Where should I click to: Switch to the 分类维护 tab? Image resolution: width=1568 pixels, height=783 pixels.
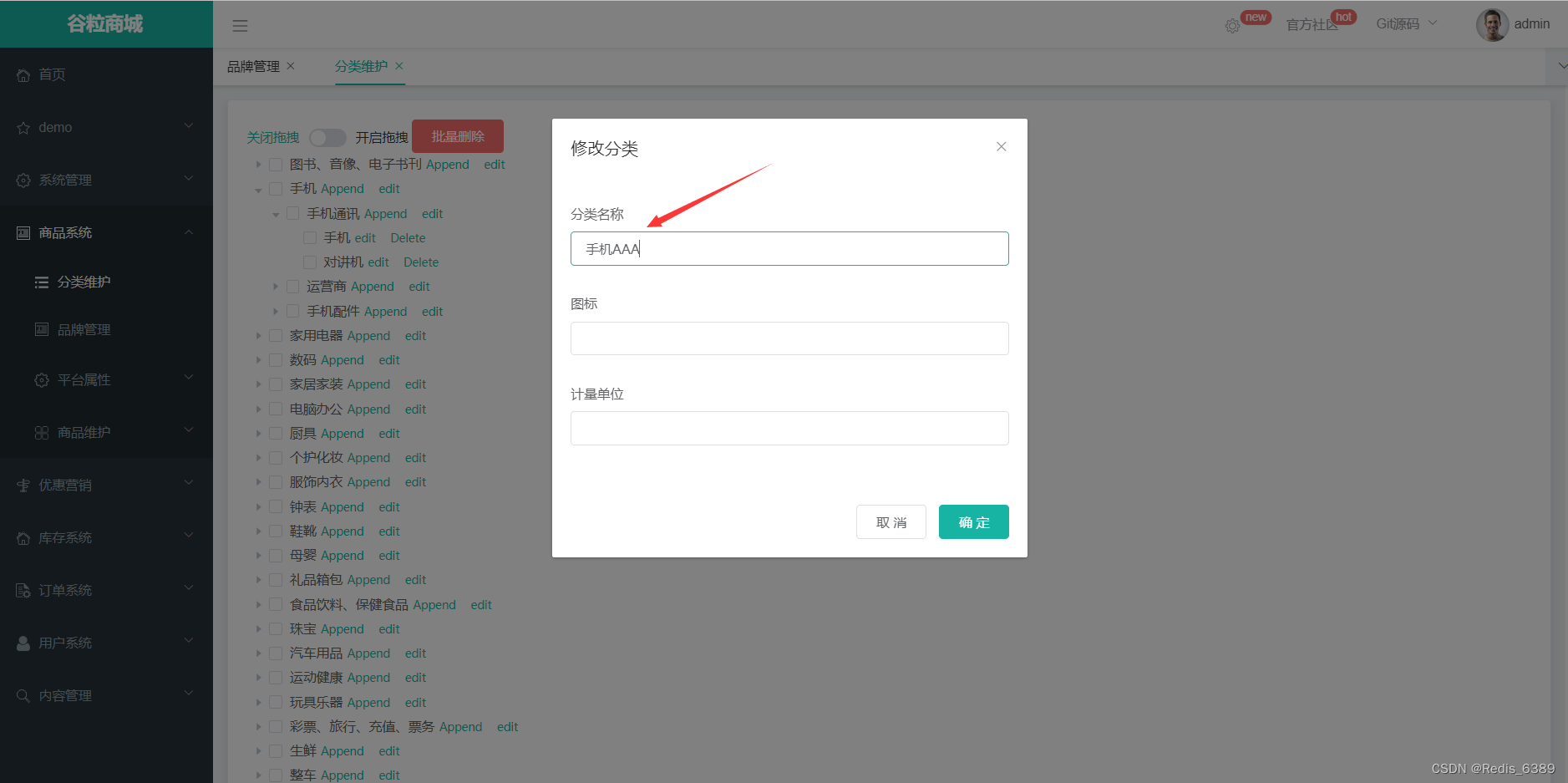pyautogui.click(x=361, y=66)
